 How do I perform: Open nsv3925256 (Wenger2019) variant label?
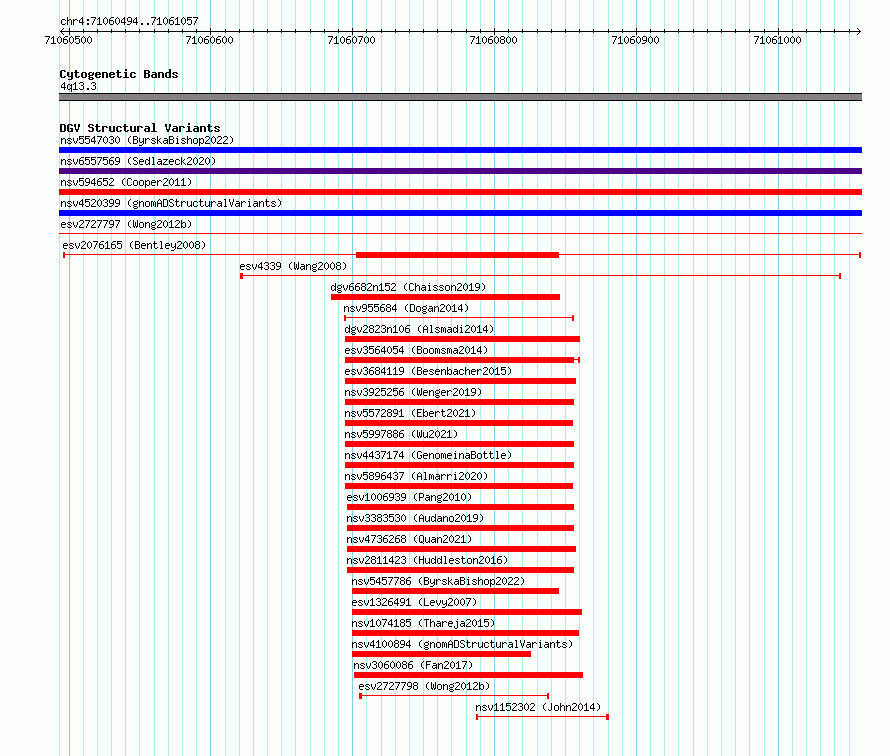413,392
